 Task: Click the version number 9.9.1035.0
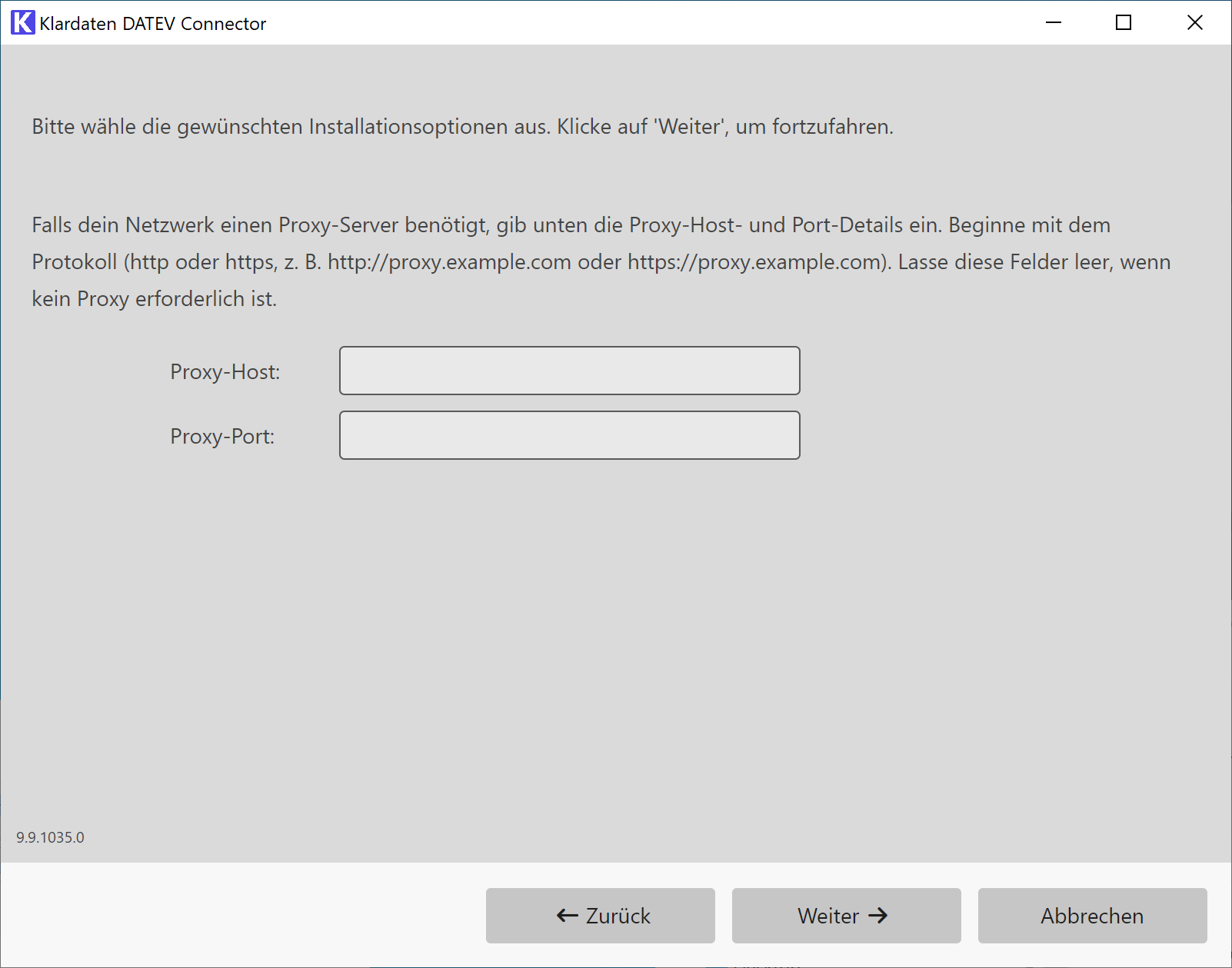pos(49,837)
